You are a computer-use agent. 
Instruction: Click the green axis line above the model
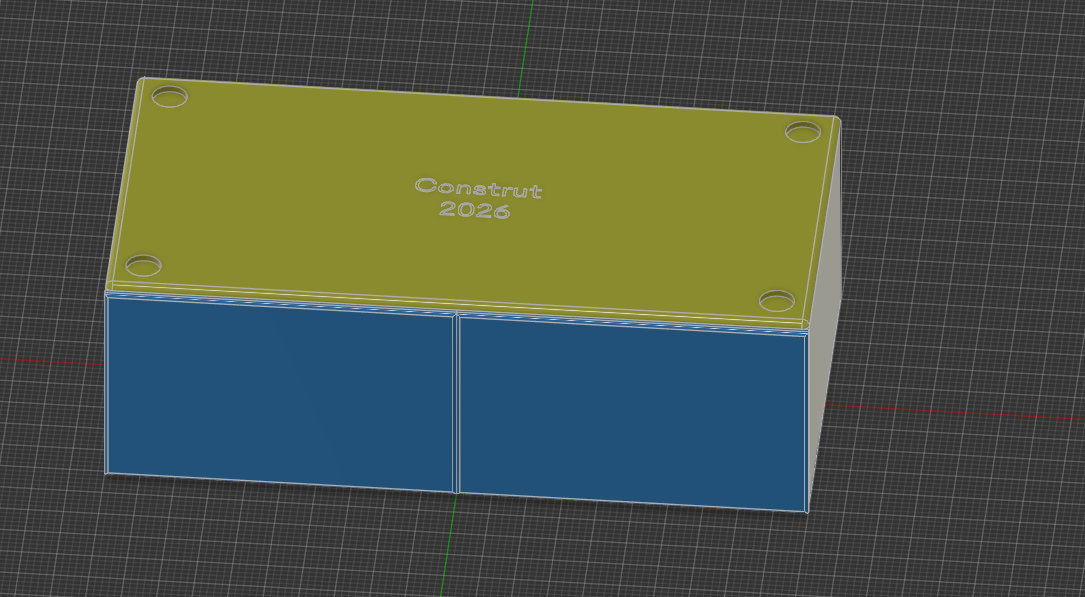[x=526, y=45]
